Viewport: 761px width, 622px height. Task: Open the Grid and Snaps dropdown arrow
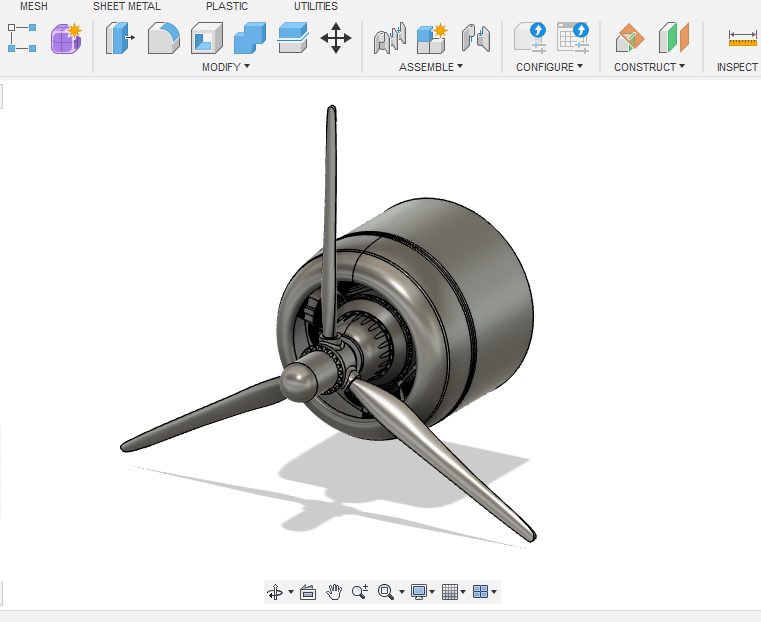coord(463,592)
